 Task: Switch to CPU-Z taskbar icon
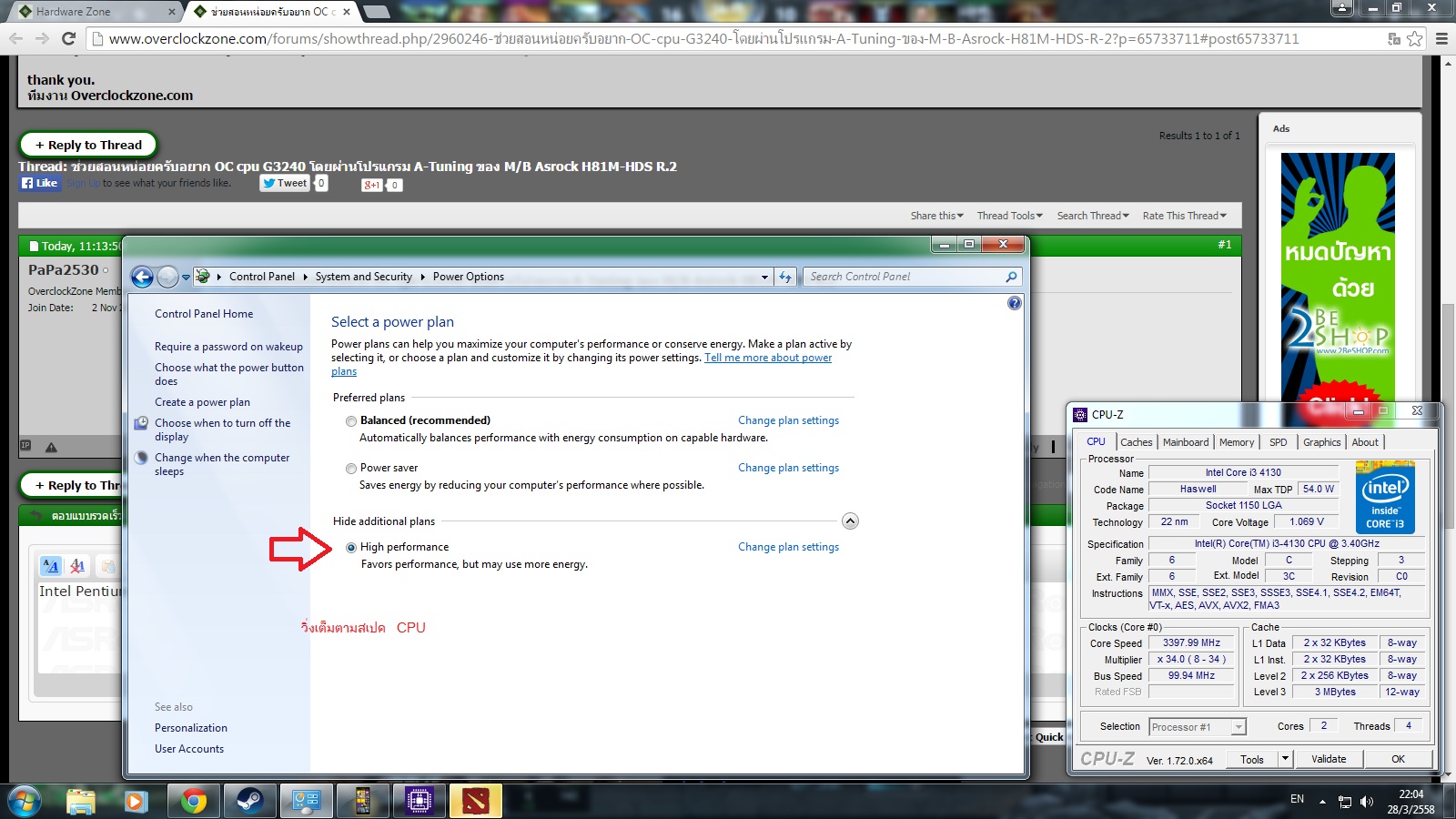tap(419, 801)
